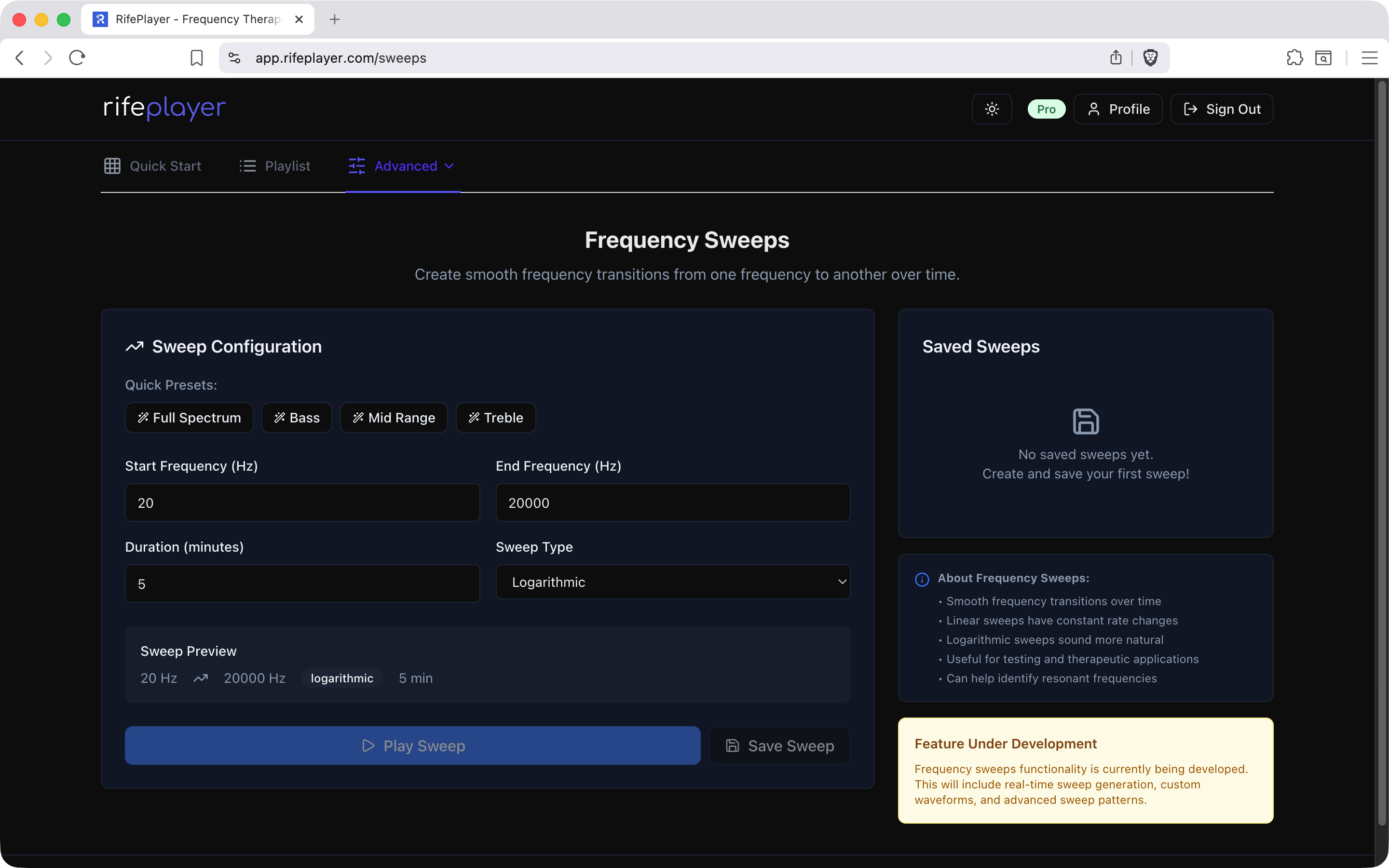Click the Playlist list icon
This screenshot has height=868, width=1389.
pos(247,166)
